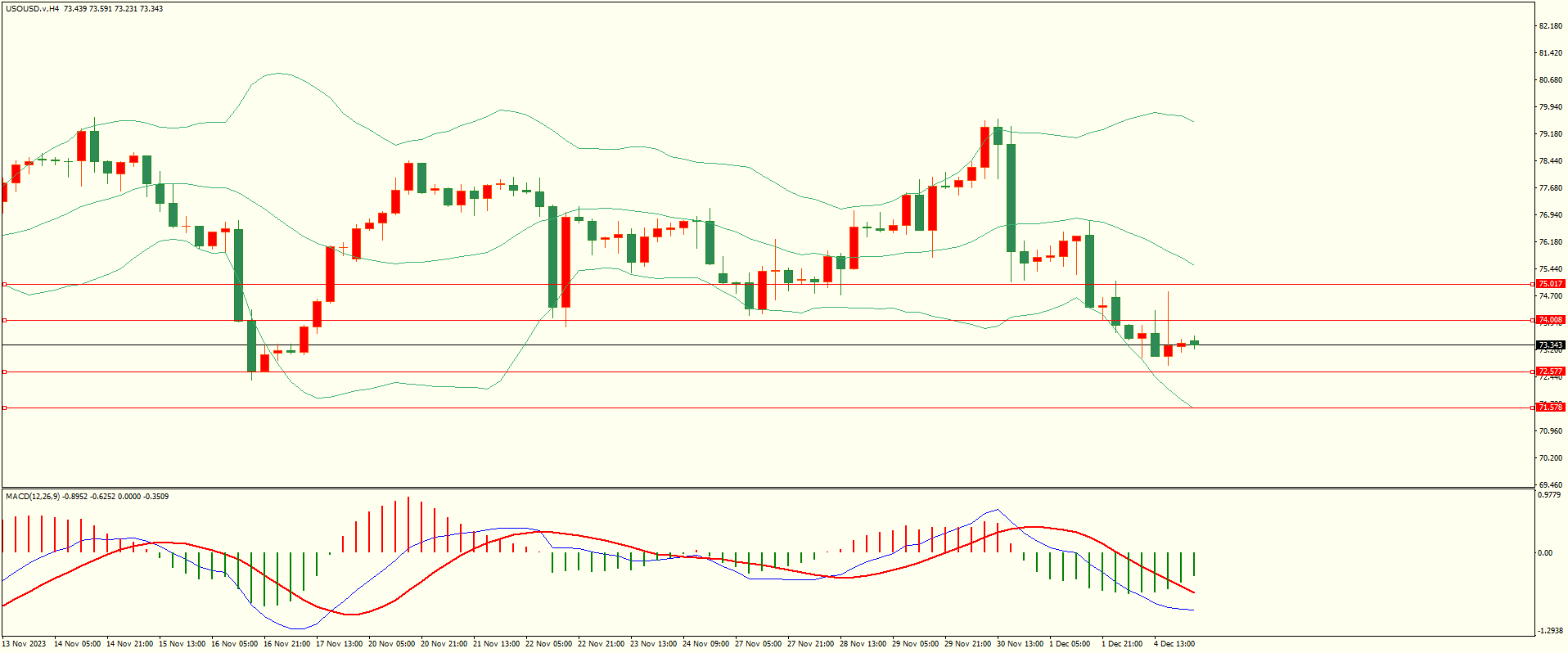Screen dimensions: 1568x653
Task: Click the 28 Nov 13:00 time label
Action: [863, 644]
